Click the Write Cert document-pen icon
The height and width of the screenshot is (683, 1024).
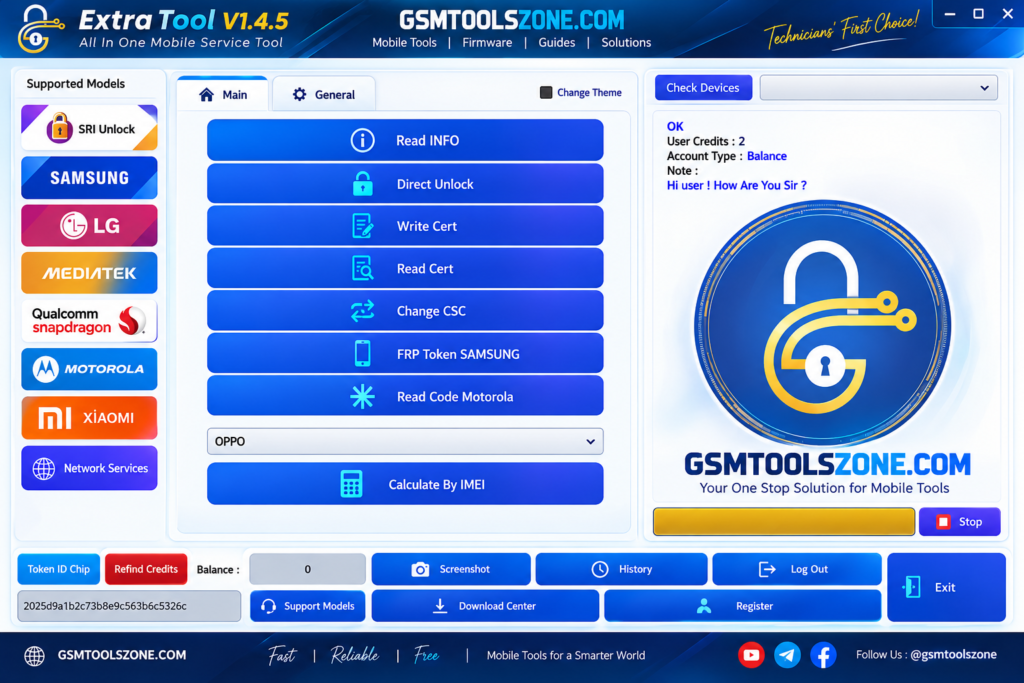362,226
